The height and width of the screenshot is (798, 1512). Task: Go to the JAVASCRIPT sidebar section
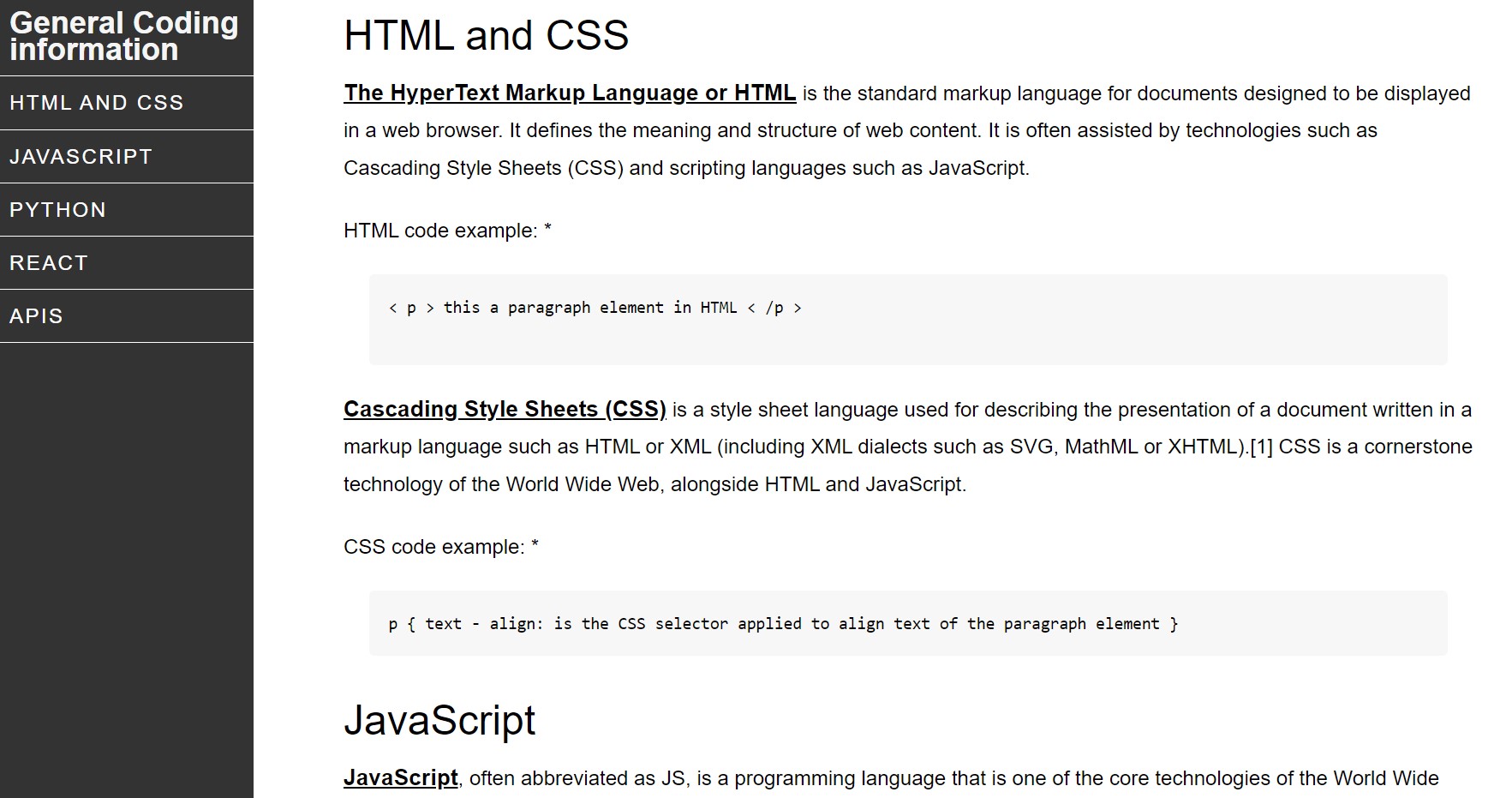127,157
